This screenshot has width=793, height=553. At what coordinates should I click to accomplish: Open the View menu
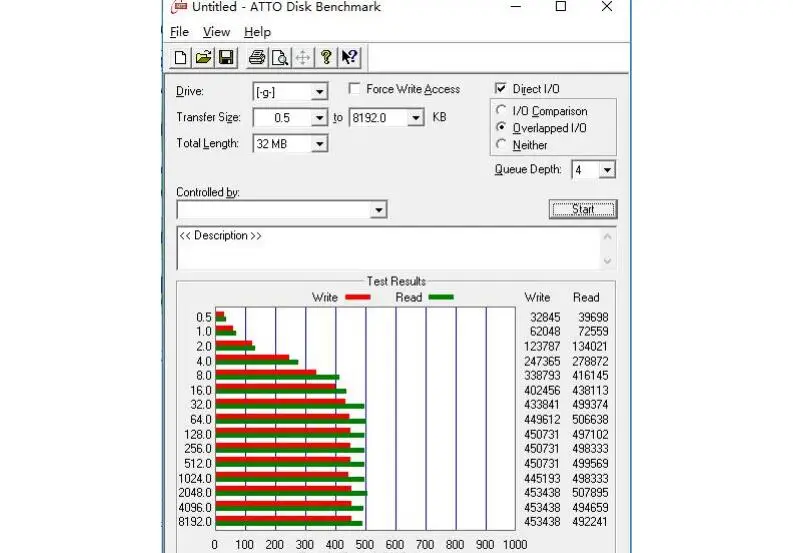pos(216,32)
